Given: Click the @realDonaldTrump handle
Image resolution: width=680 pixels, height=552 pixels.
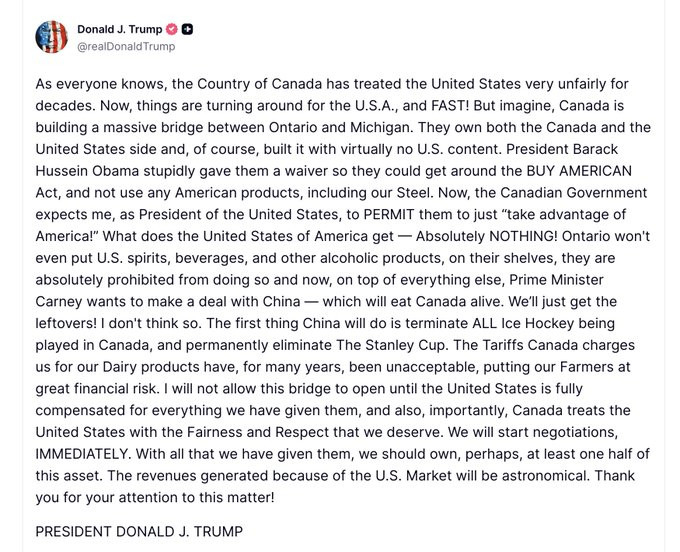Looking at the screenshot, I should point(126,46).
